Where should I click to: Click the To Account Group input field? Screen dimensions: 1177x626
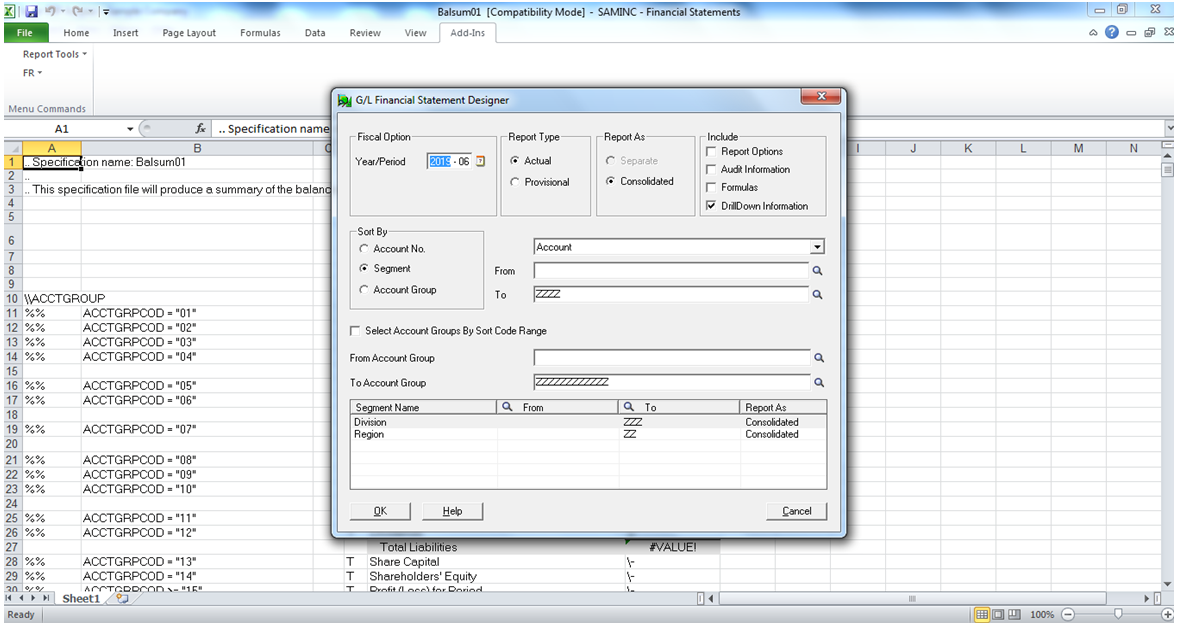tap(672, 383)
